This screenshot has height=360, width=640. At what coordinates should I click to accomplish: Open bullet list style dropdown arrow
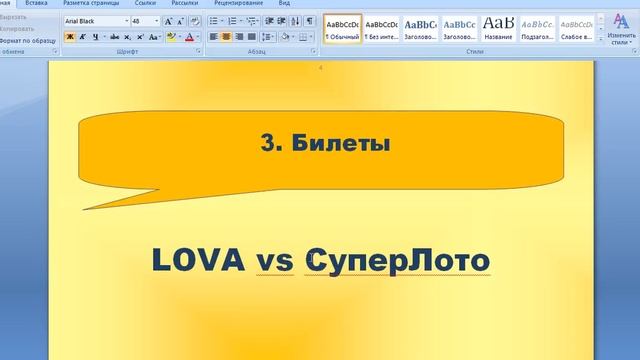click(x=222, y=21)
